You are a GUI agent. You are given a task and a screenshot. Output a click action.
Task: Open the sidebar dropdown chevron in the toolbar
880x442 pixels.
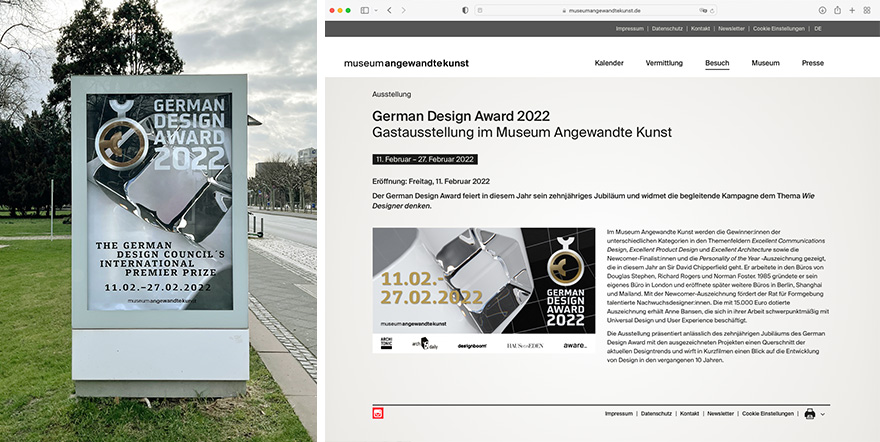coord(376,11)
